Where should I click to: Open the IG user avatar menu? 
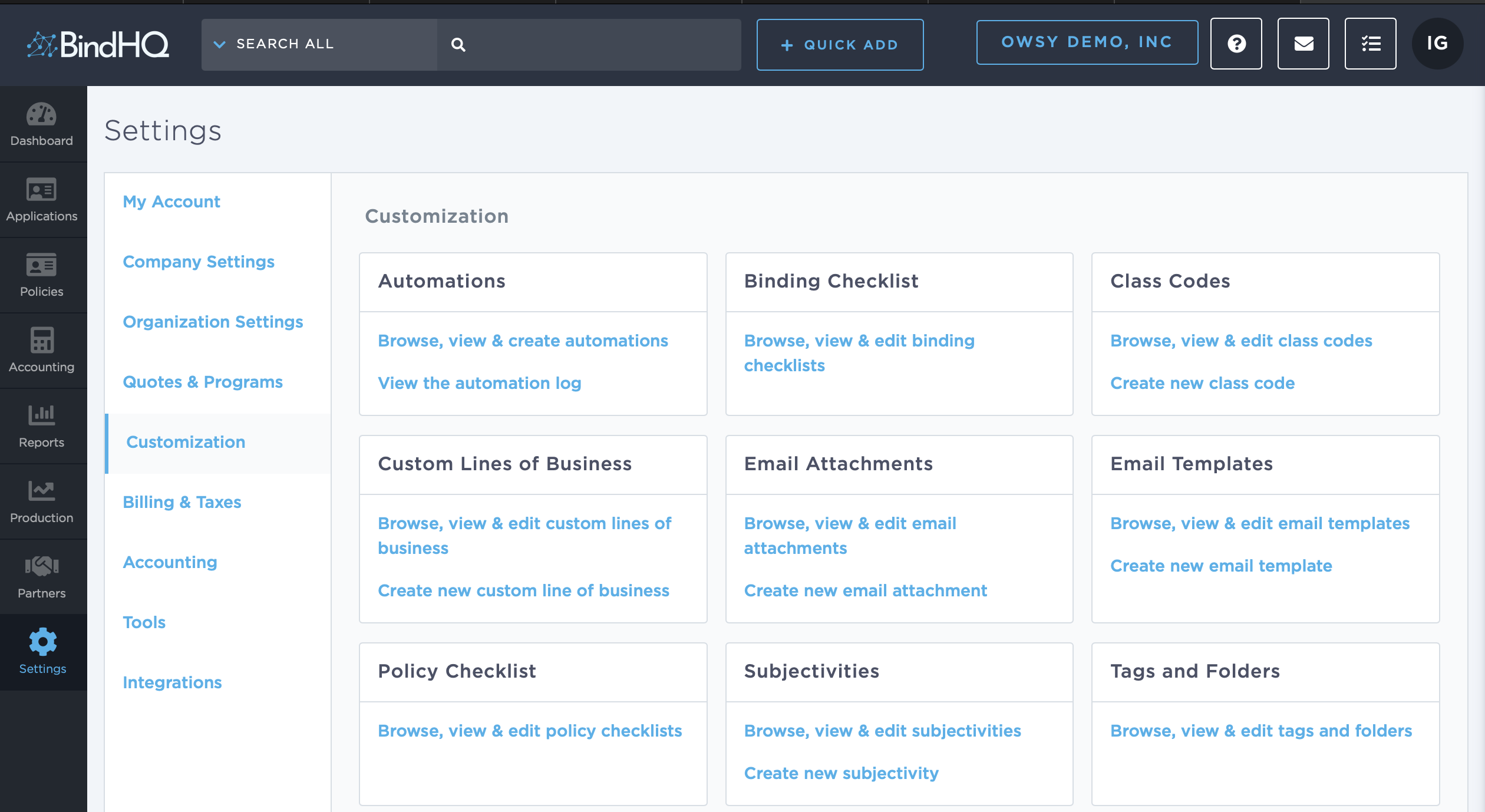[x=1437, y=44]
